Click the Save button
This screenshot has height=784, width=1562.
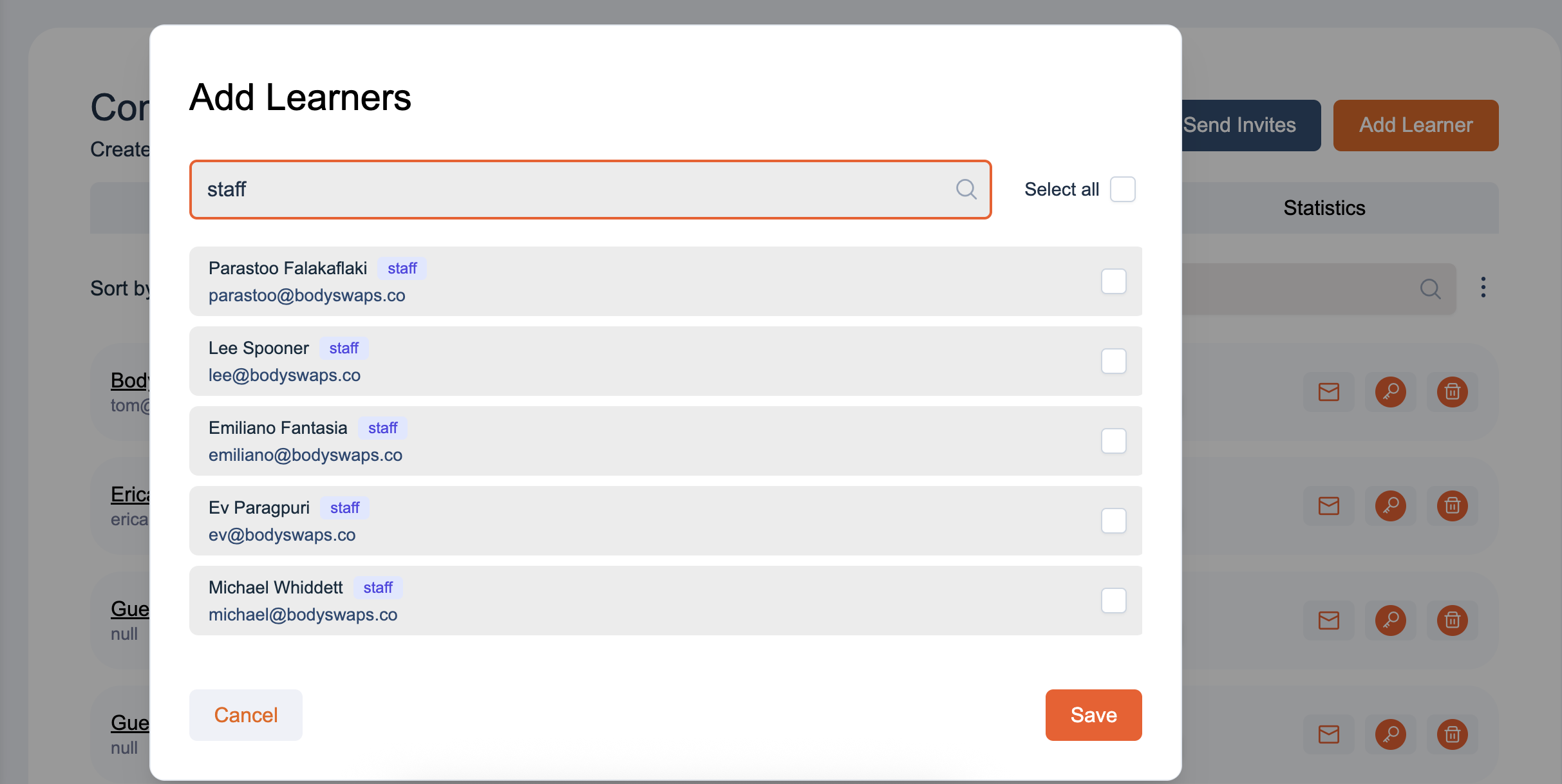(x=1093, y=715)
